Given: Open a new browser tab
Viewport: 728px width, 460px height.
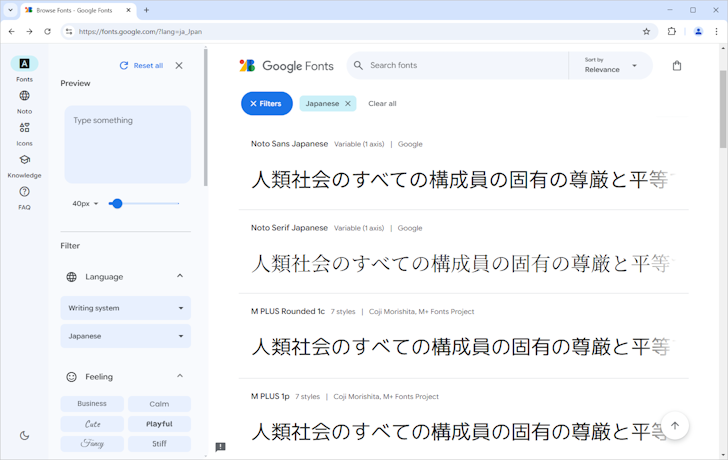Looking at the screenshot, I should pos(146,10).
